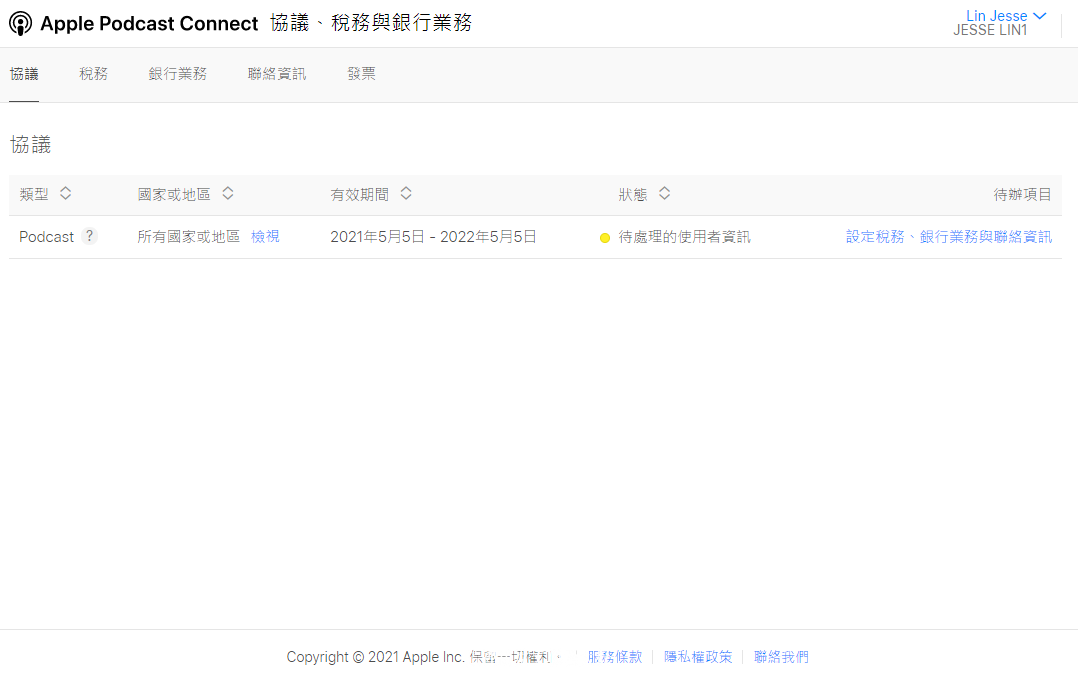Viewport: 1078px width, 689px height.
Task: Click the question mark help icon beside Podcast
Action: [x=89, y=236]
